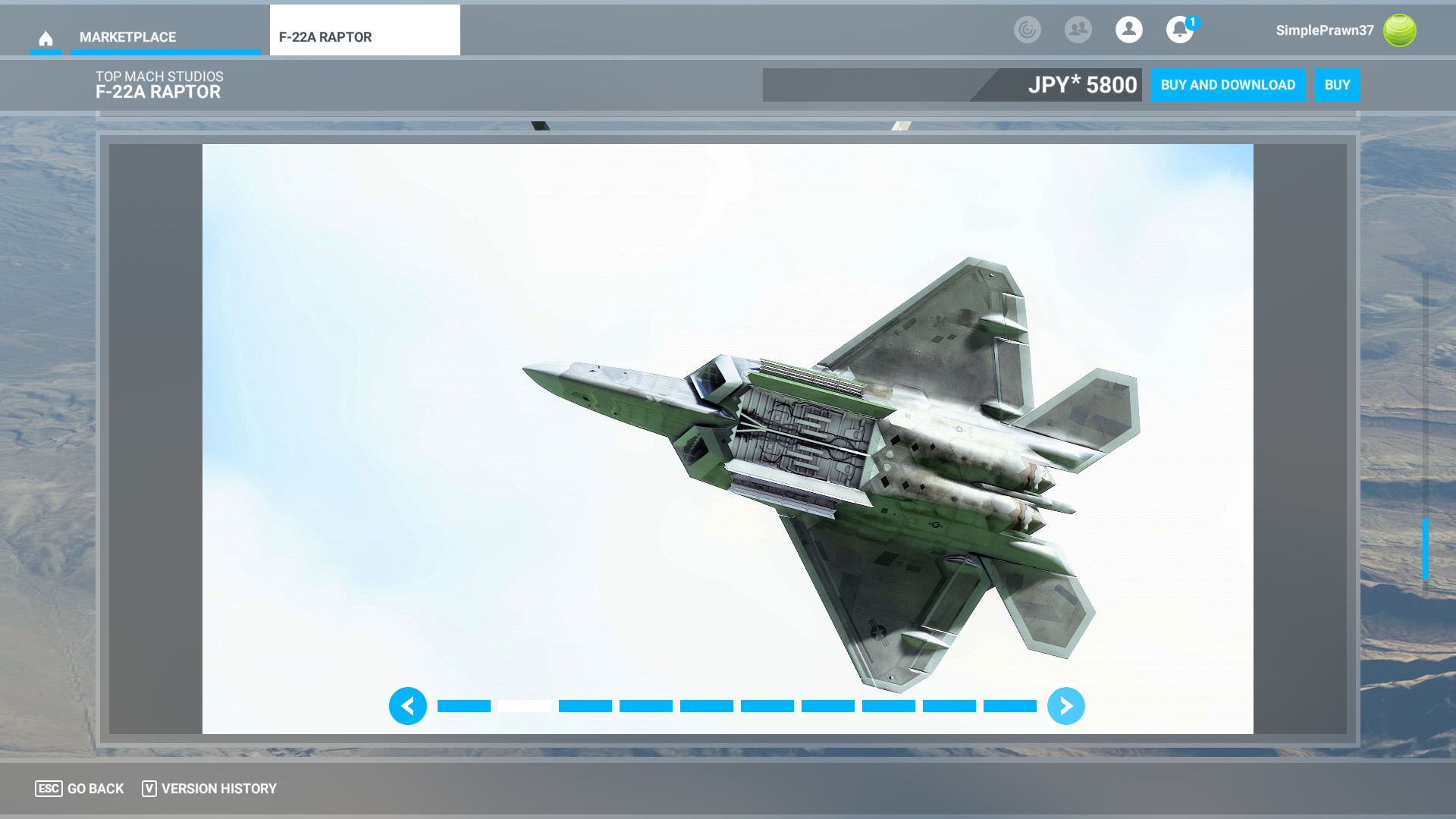1456x819 pixels.
Task: Show the previous screenshot with left arrow
Action: point(408,706)
